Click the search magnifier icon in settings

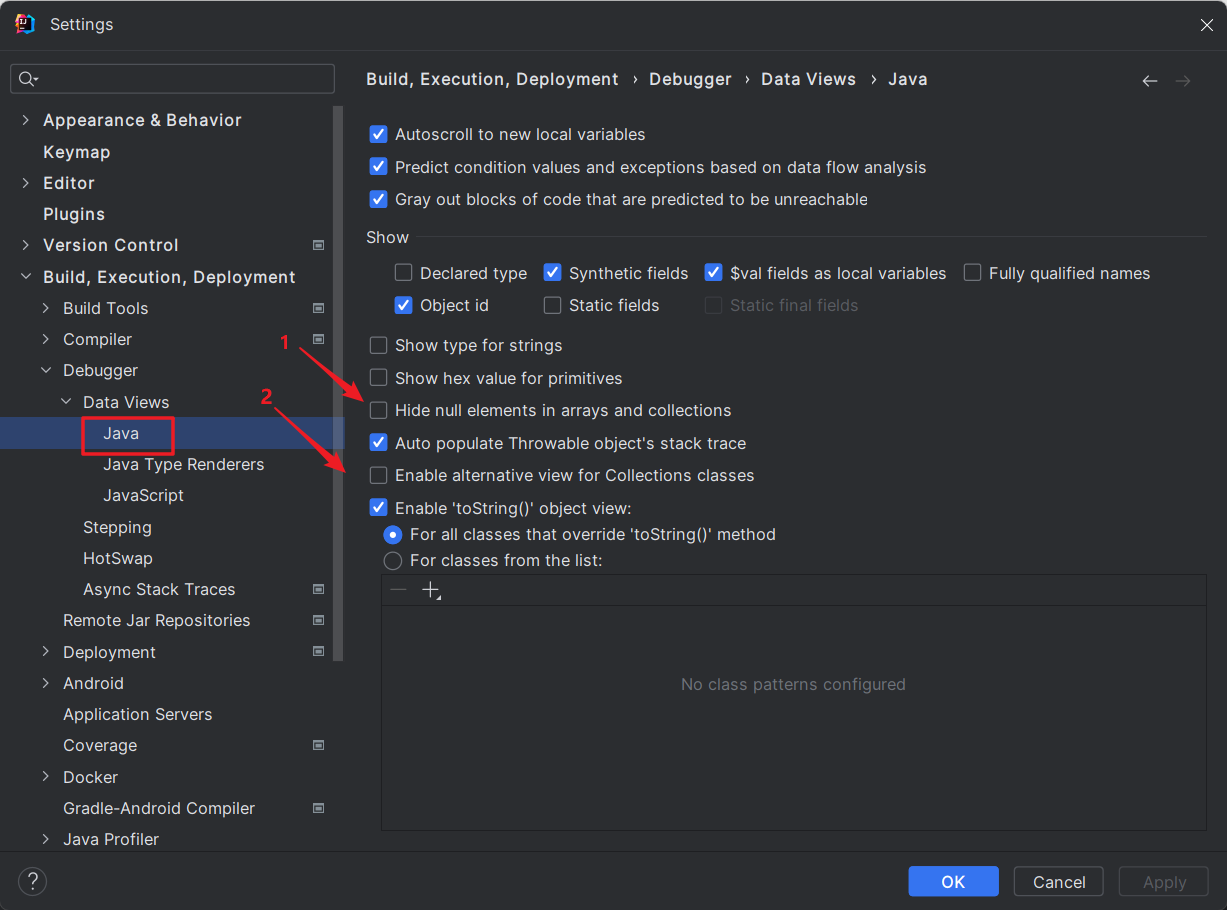click(x=27, y=79)
